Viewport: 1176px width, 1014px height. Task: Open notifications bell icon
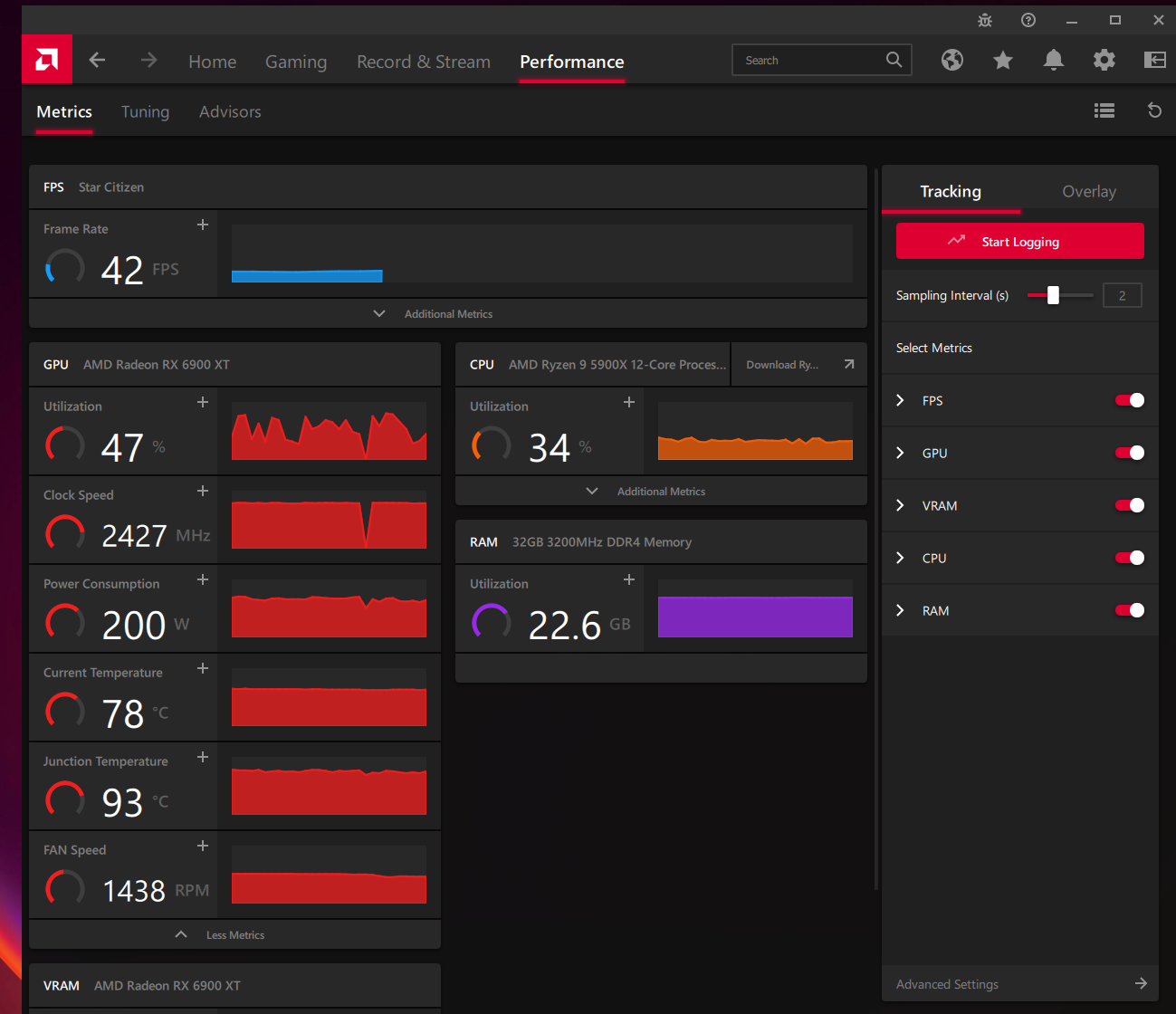[1053, 60]
